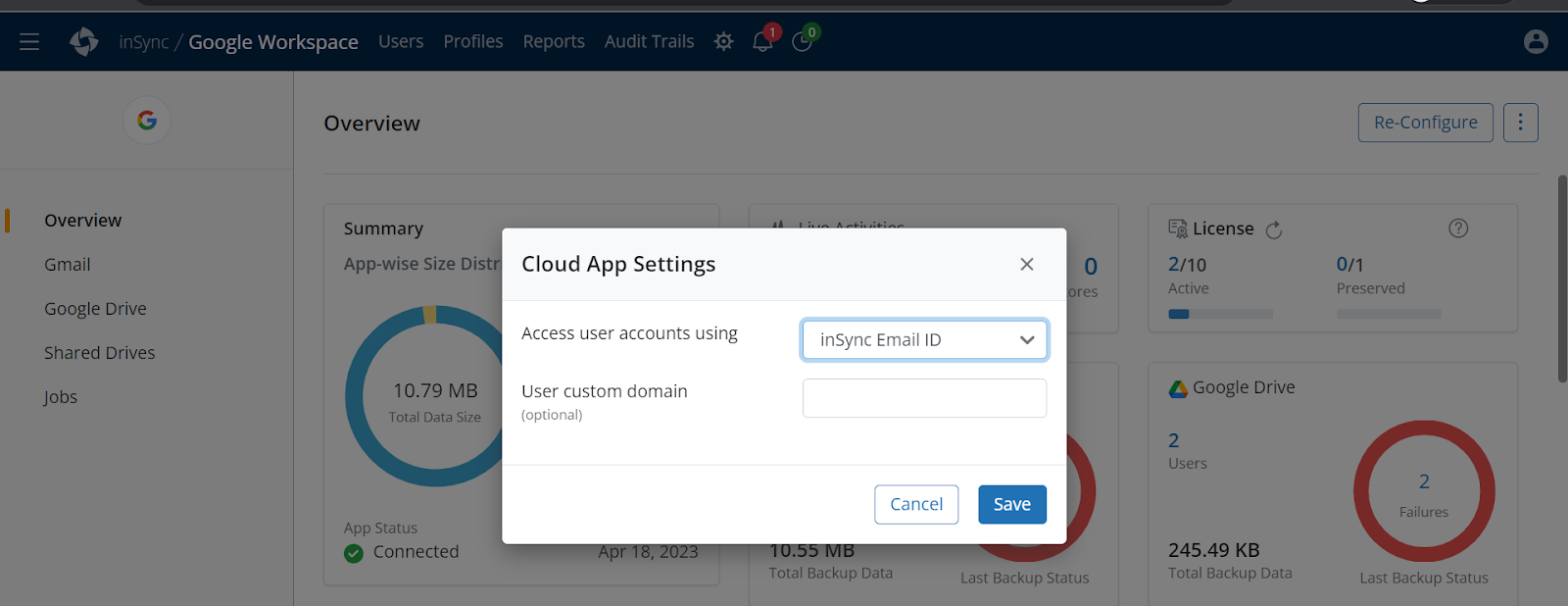Image resolution: width=1568 pixels, height=606 pixels.
Task: Click the page vertical scrollbar
Action: (x=1562, y=278)
